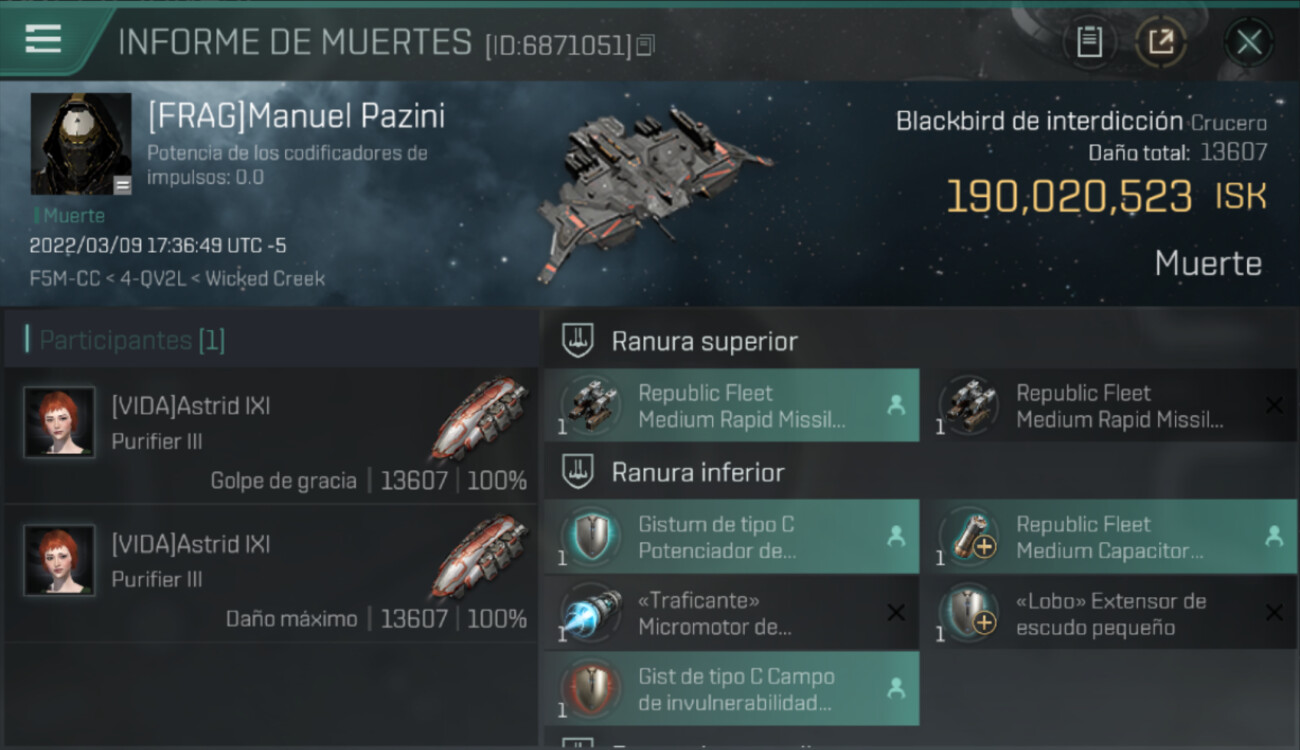Open Astrid IXI's Daño máximo entry
Viewport: 1300px width, 750px height.
click(271, 574)
